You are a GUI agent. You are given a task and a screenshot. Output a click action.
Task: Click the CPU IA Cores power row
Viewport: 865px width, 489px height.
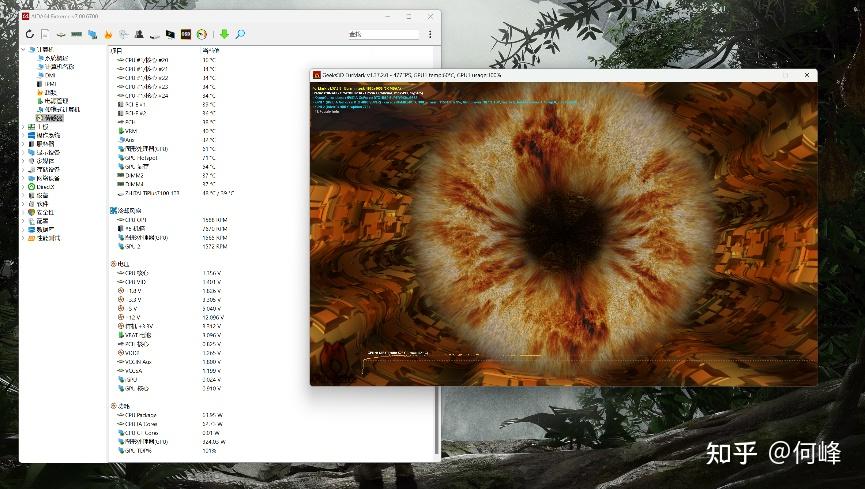point(170,424)
